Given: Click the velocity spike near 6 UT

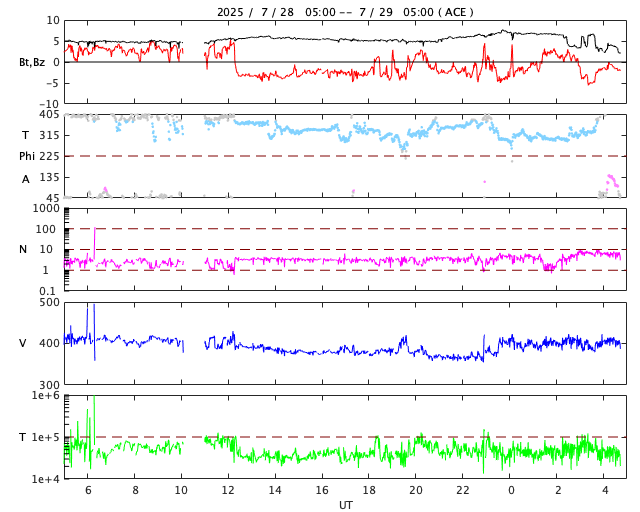Looking at the screenshot, I should 94,332.
